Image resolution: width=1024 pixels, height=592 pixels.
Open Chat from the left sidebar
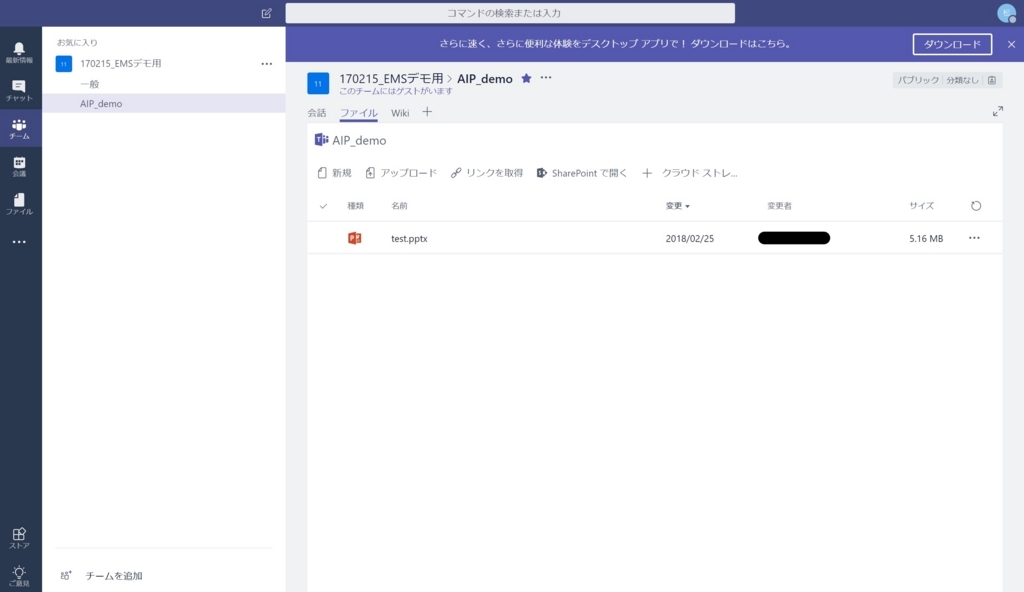19,90
